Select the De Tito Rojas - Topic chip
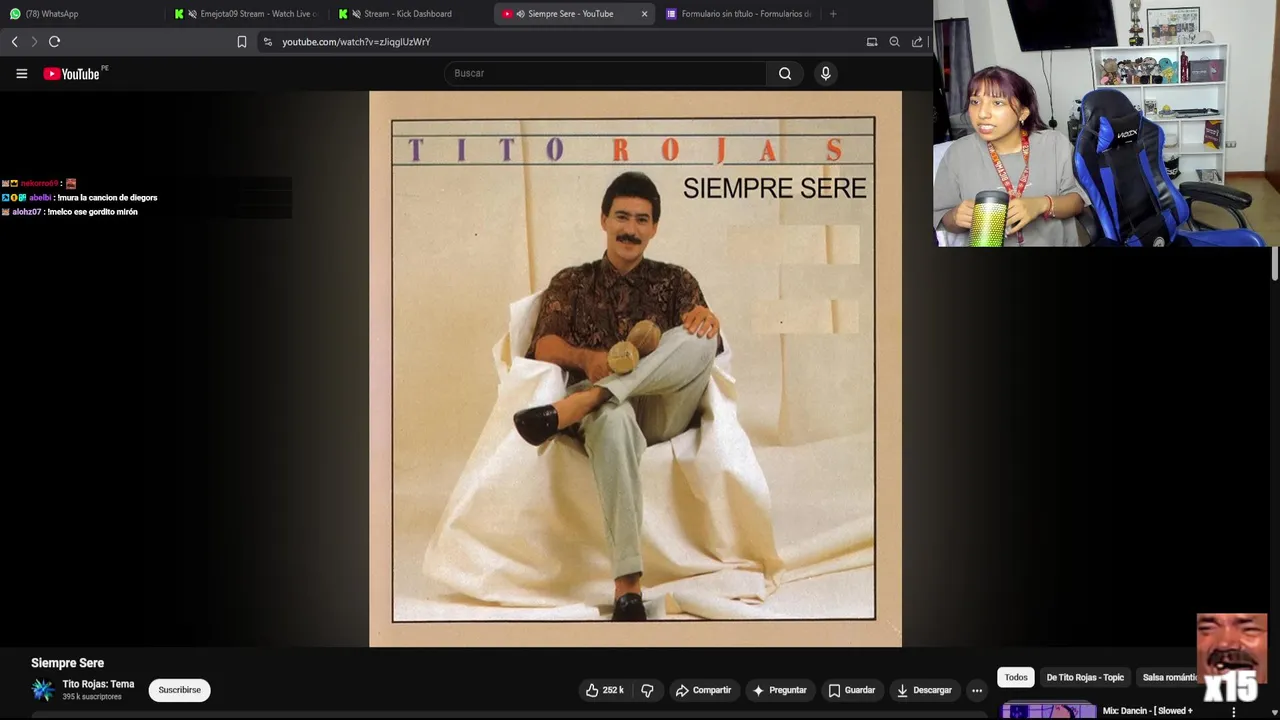Image resolution: width=1280 pixels, height=720 pixels. pyautogui.click(x=1085, y=677)
